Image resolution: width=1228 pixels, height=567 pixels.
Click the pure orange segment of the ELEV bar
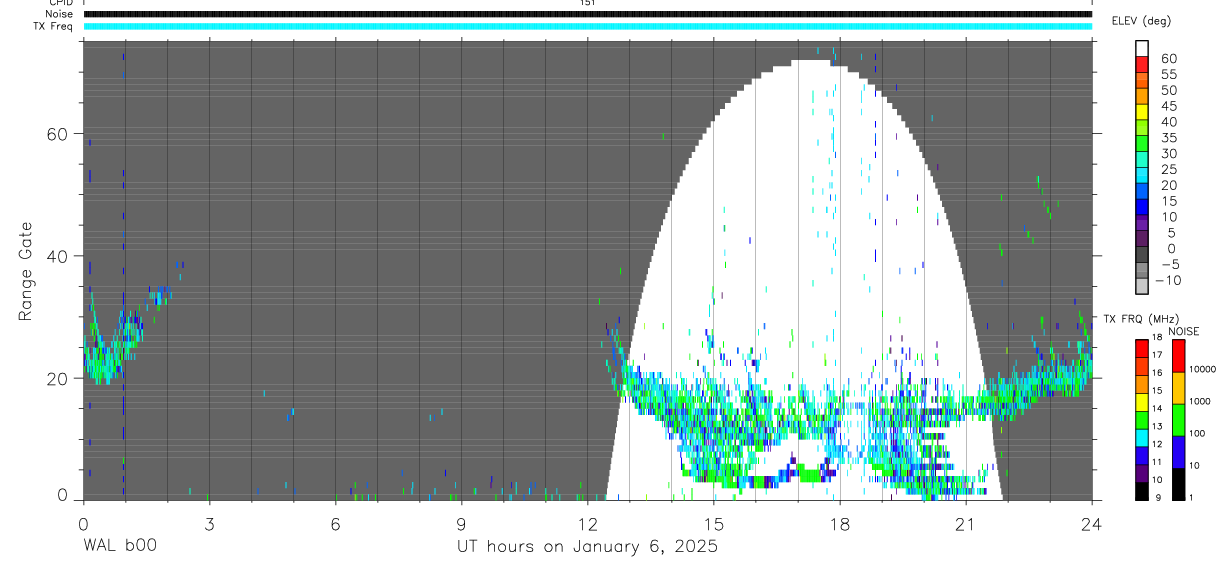point(1142,96)
